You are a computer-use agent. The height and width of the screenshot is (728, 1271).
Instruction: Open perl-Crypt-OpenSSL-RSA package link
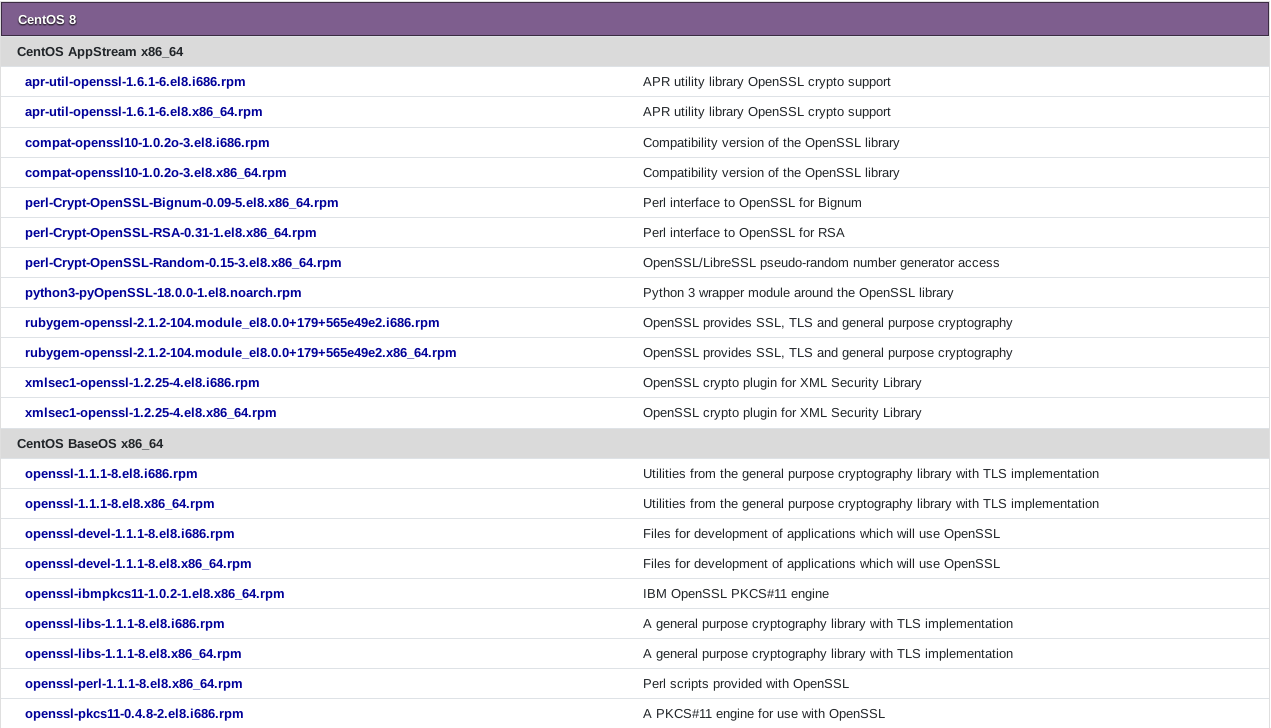pyautogui.click(x=171, y=233)
